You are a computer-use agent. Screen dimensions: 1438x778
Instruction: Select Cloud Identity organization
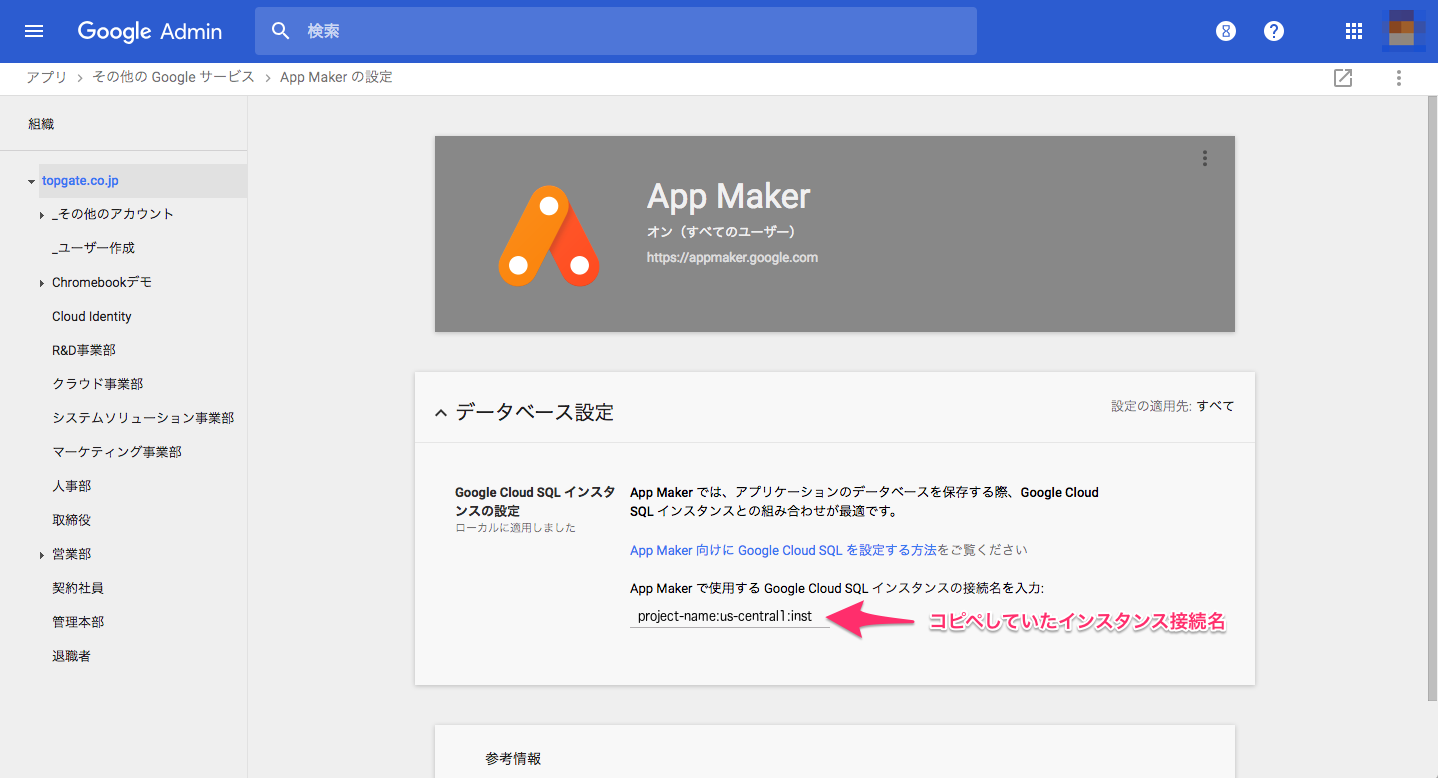point(92,316)
